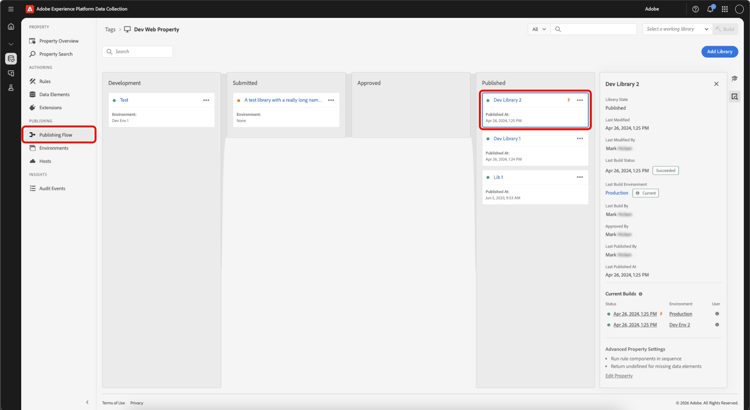
Task: Open Property Overview
Action: [58, 41]
